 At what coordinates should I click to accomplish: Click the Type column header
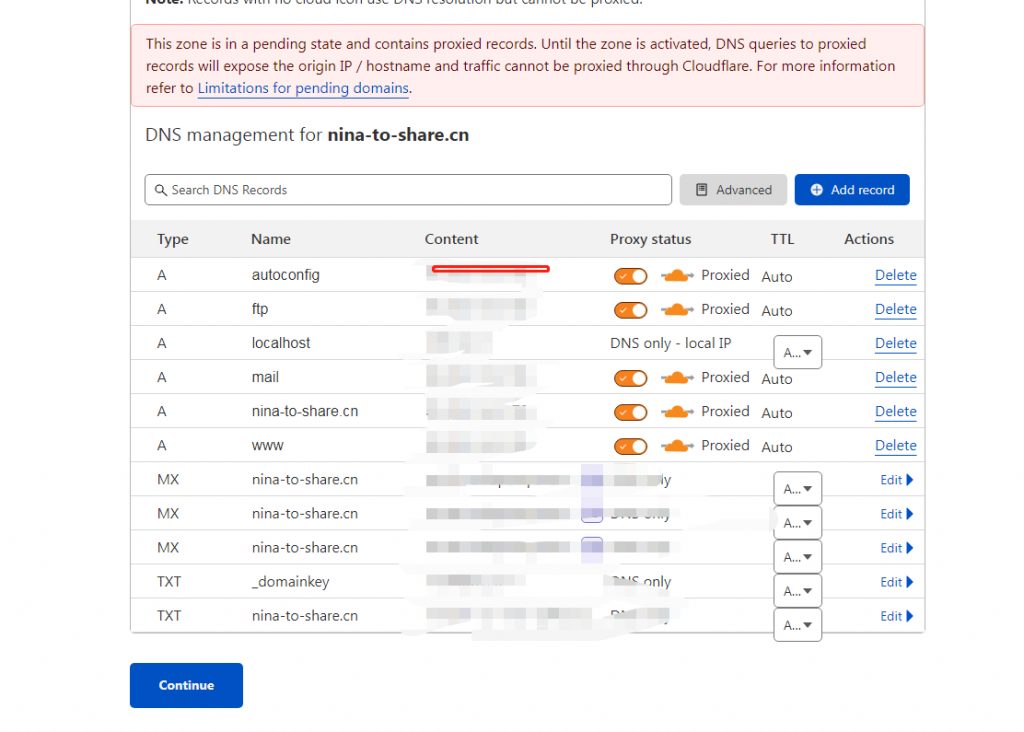(172, 239)
